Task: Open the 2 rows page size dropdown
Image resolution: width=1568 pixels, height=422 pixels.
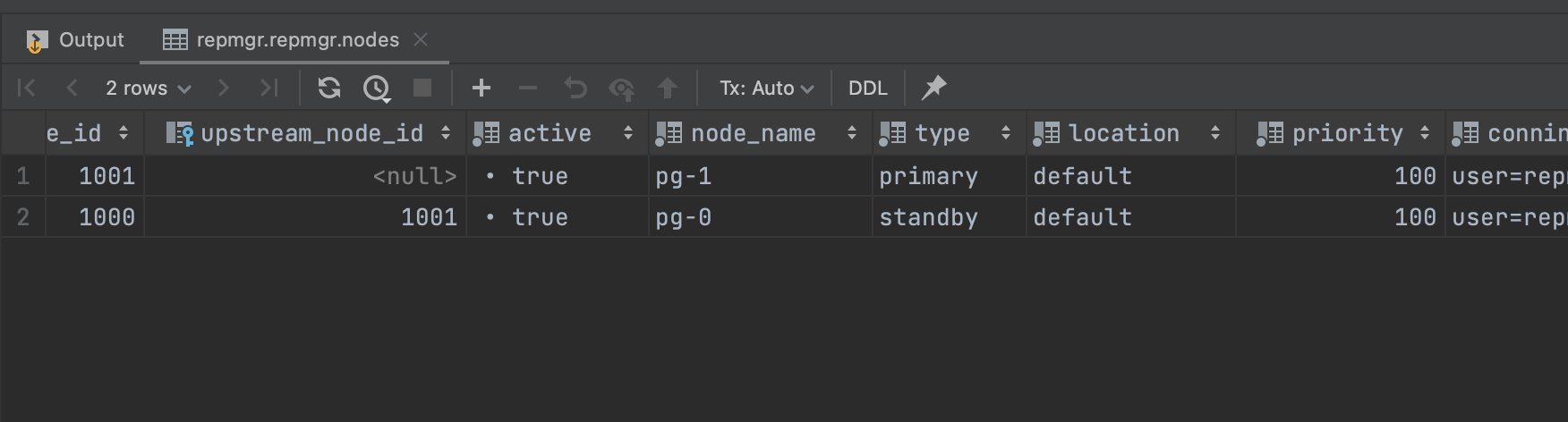Action: coord(148,88)
